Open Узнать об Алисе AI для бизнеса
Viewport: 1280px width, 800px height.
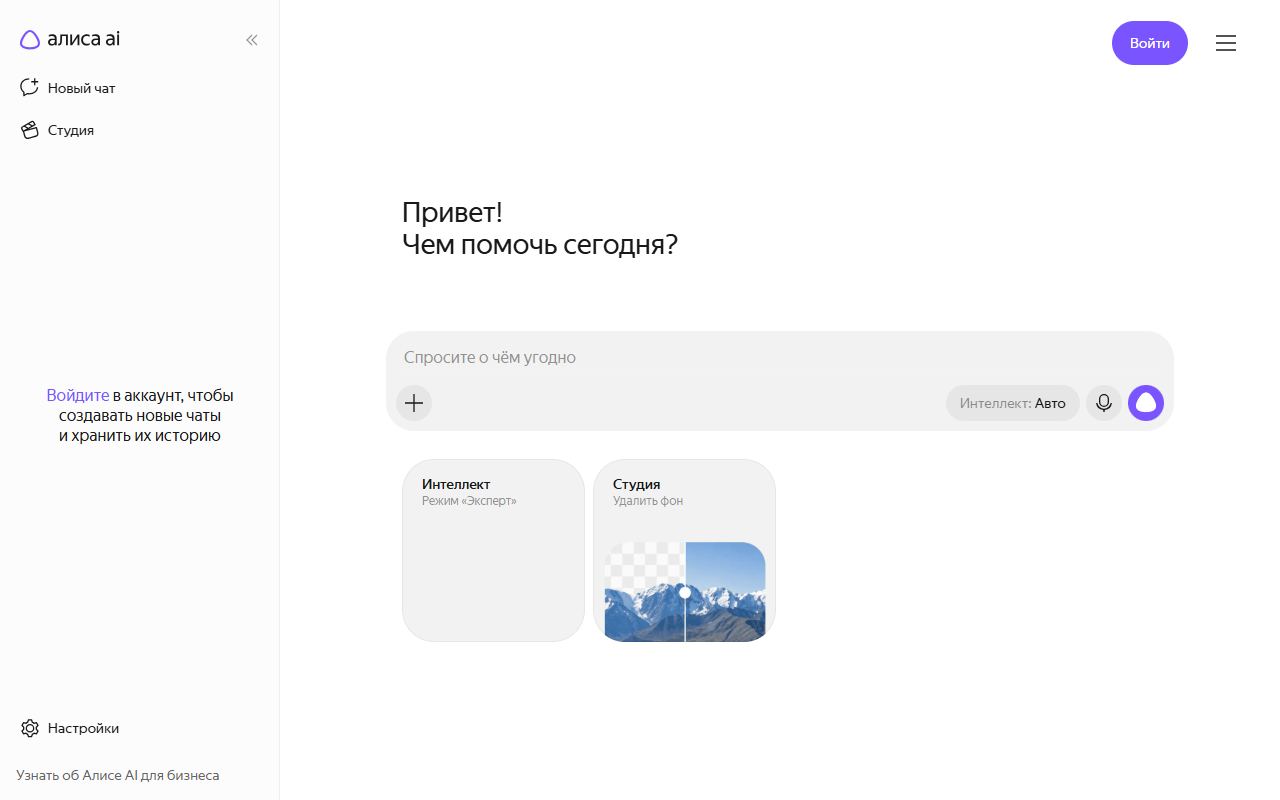(x=118, y=775)
